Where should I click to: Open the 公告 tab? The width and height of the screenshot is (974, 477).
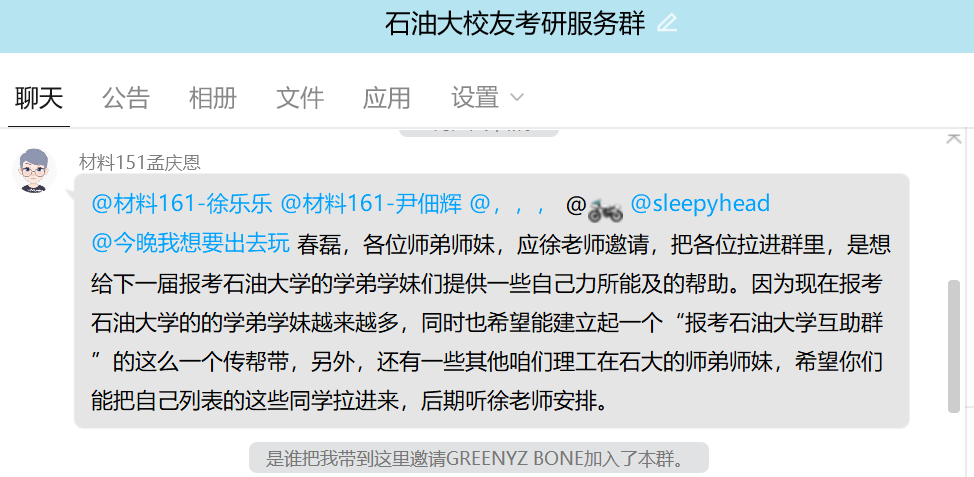126,98
